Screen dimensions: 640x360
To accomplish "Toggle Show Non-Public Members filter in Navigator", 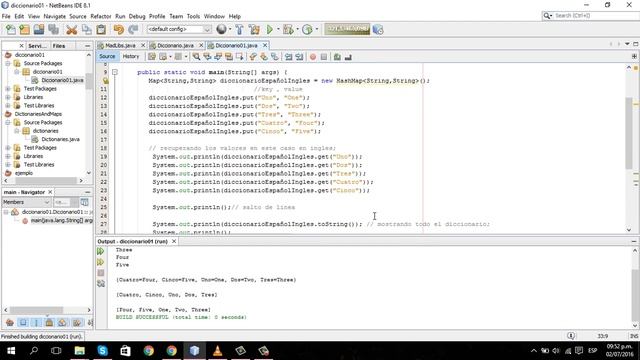I will [x=49, y=322].
